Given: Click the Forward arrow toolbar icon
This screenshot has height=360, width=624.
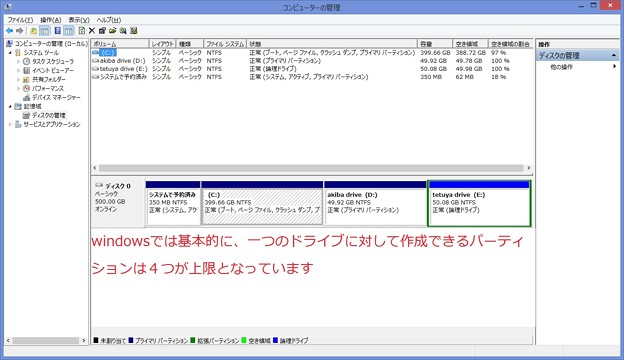Looking at the screenshot, I should [20, 31].
